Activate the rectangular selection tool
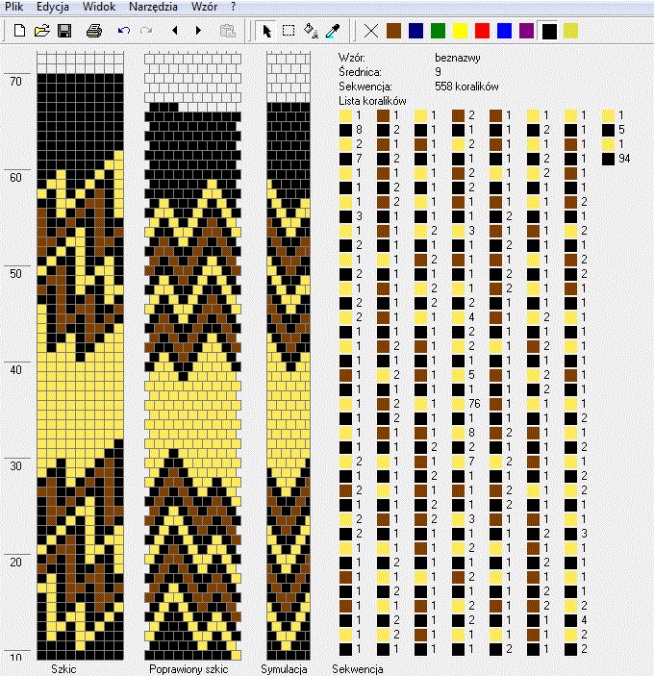 [x=288, y=31]
